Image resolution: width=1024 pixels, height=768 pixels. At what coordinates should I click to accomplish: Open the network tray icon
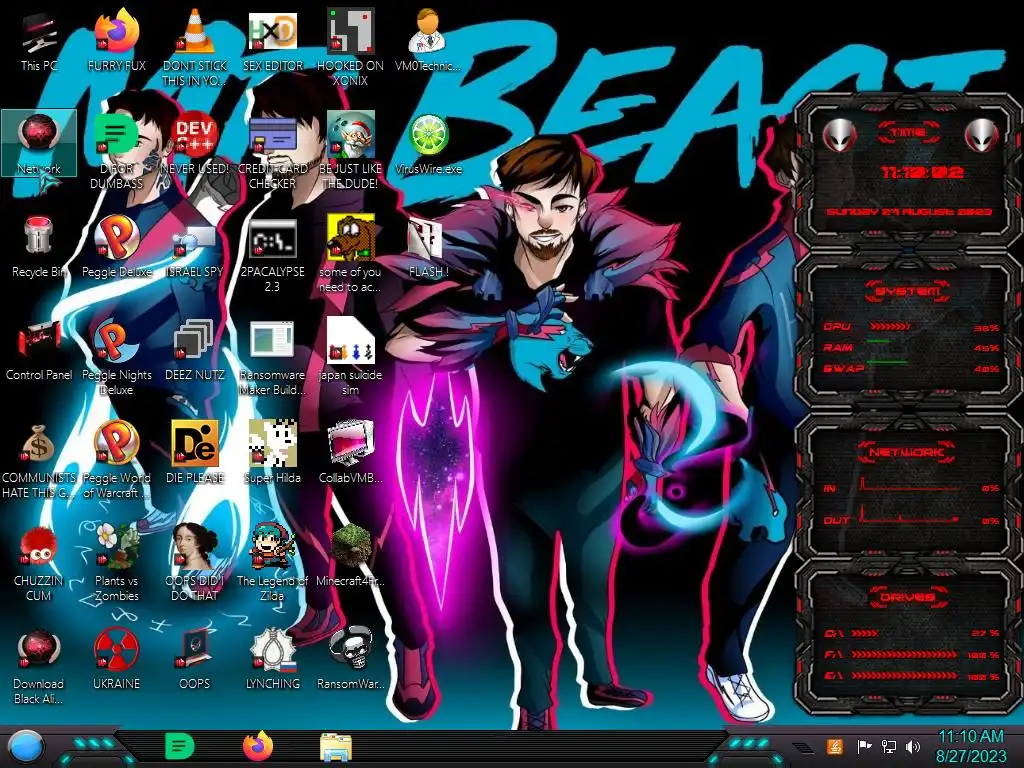pyautogui.click(x=889, y=746)
